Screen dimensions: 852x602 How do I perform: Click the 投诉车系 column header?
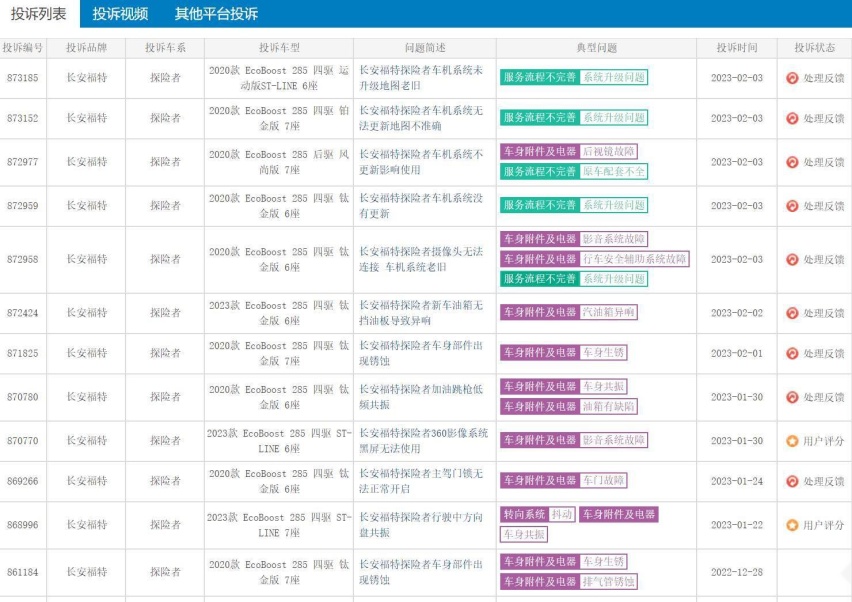pyautogui.click(x=165, y=48)
